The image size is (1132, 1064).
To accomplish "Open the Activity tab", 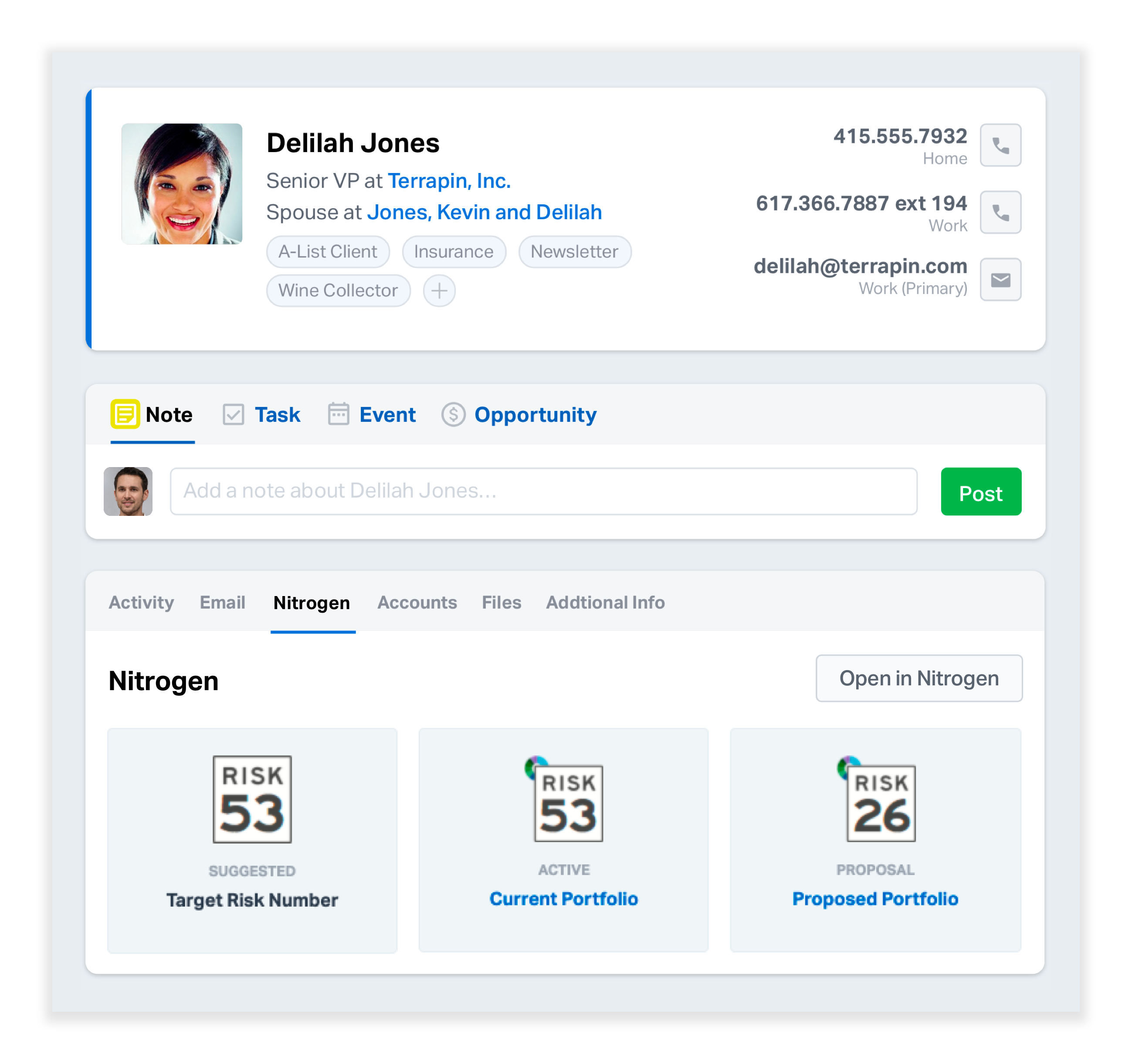I will pos(141,602).
